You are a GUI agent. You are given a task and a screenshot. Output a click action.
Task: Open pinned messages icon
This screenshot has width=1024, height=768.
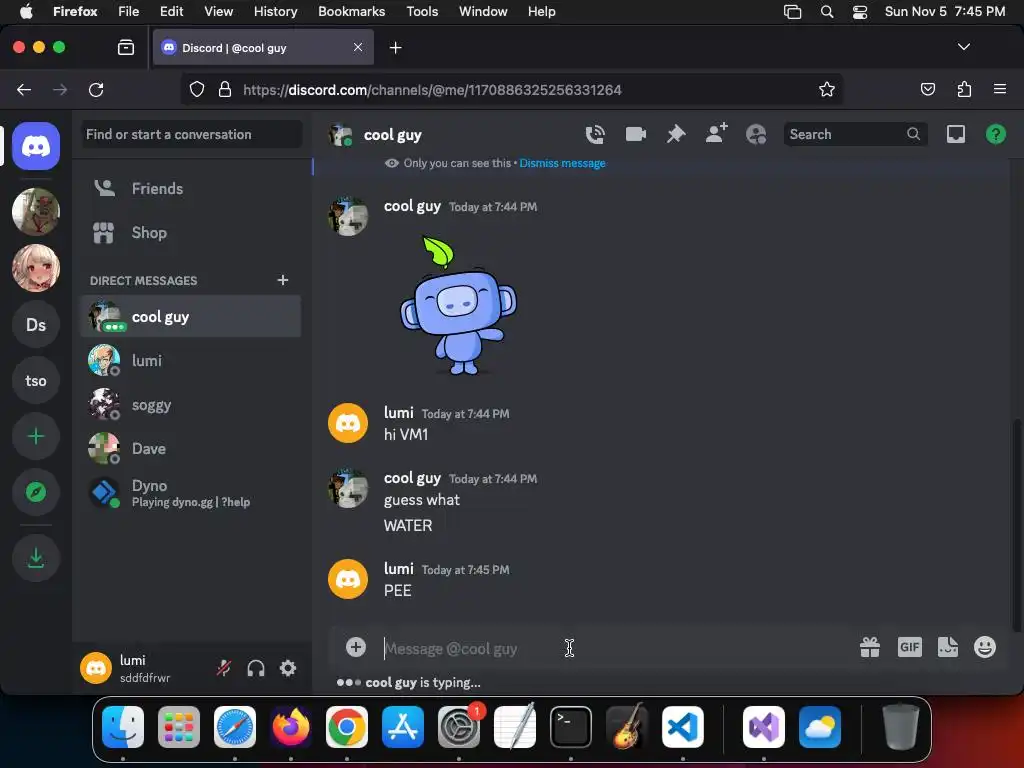tap(676, 135)
